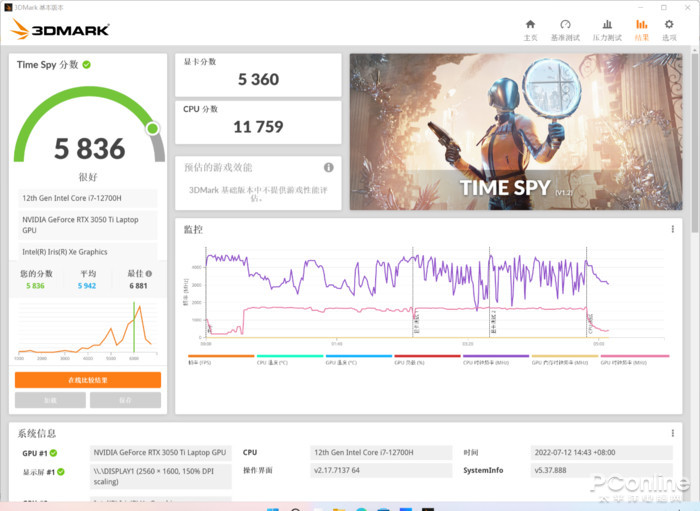
Task: Toggle the CPU 温度 (°C) legend series
Action: [x=290, y=360]
